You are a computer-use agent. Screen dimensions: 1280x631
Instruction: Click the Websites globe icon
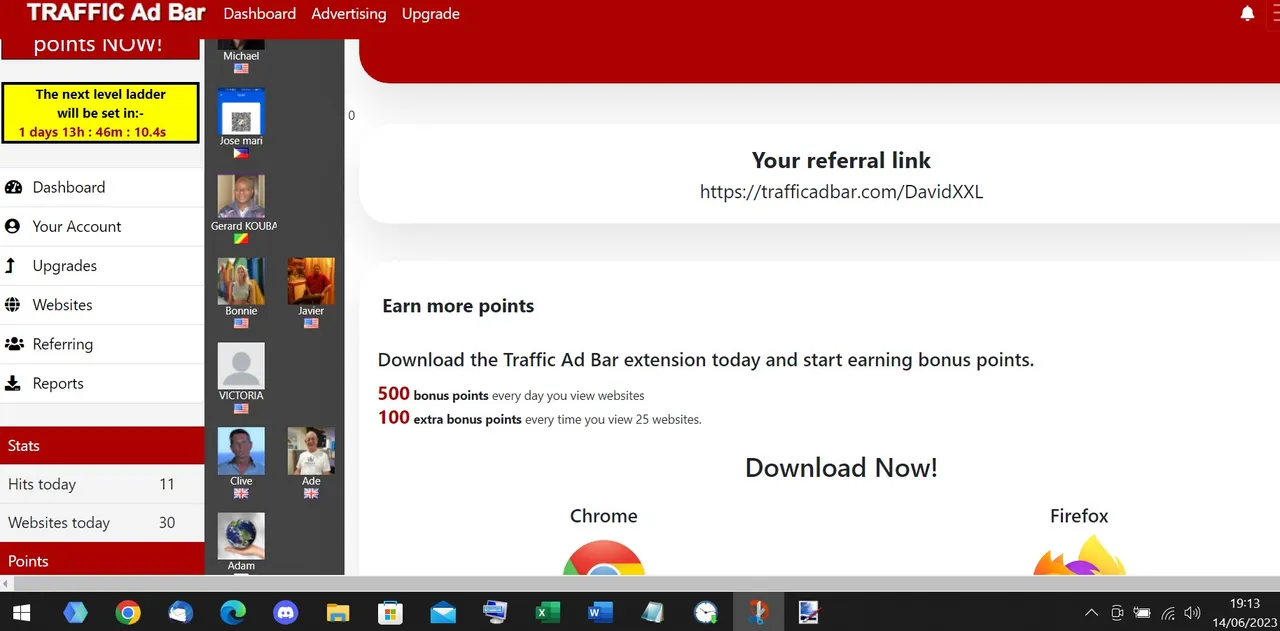pyautogui.click(x=13, y=305)
